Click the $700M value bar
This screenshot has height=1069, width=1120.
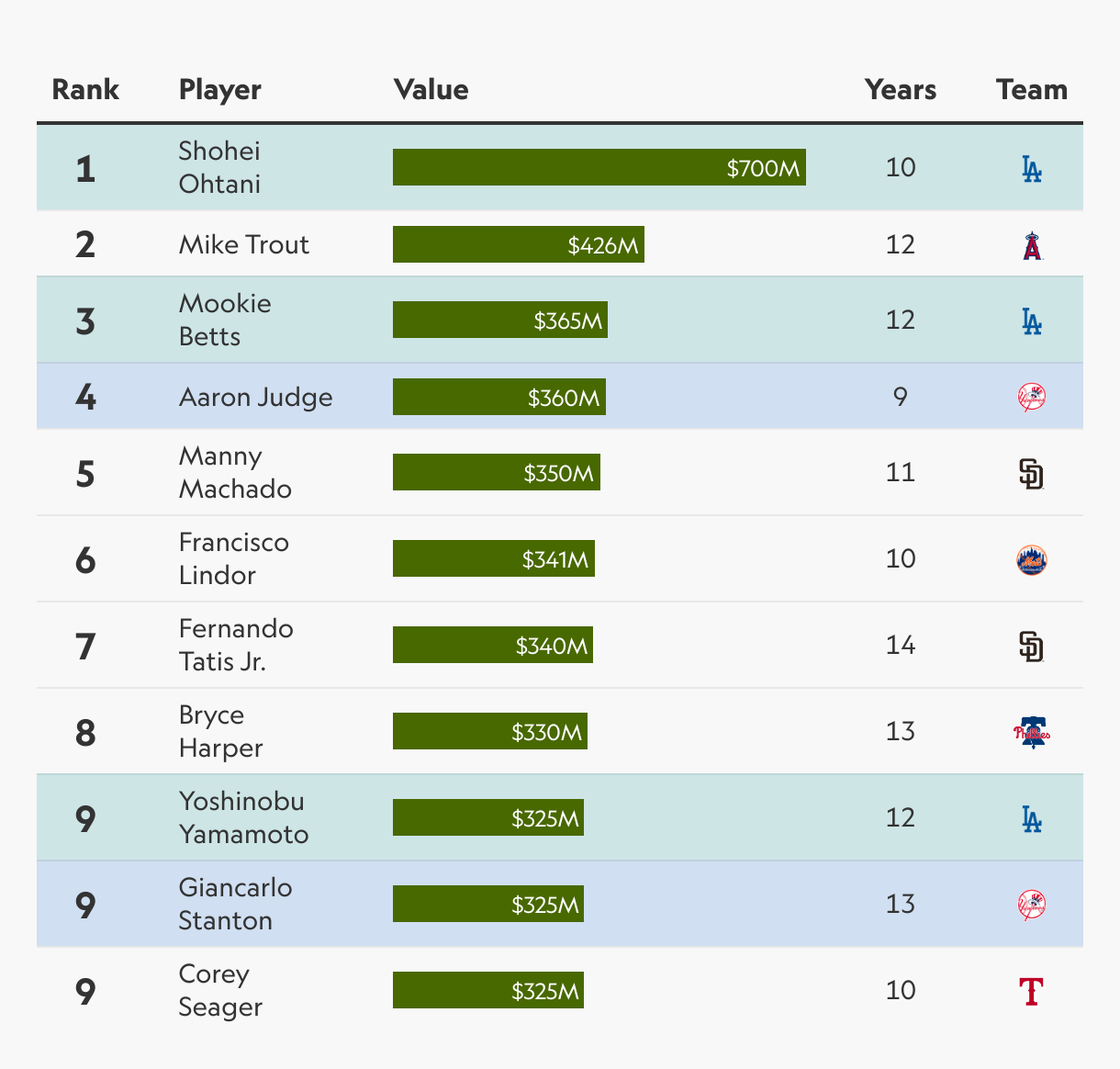click(x=599, y=167)
